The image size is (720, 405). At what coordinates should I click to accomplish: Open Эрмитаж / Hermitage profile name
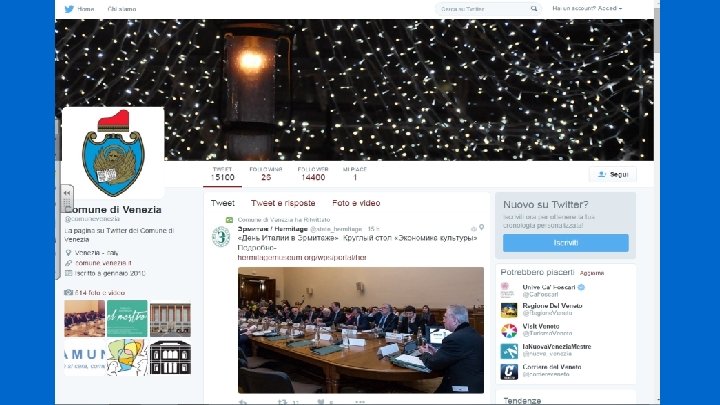pos(272,229)
